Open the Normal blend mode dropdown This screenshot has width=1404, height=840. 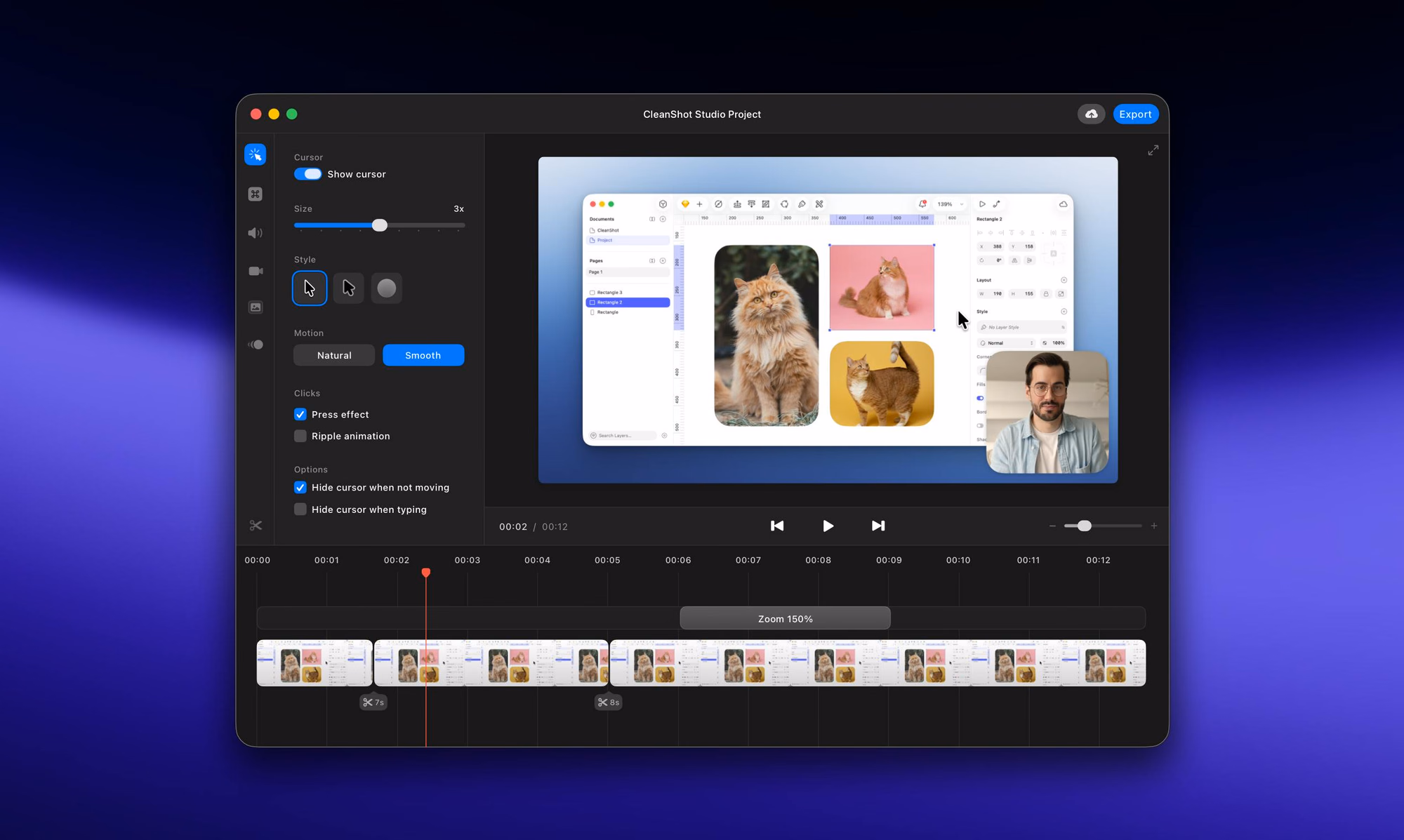coord(1007,343)
